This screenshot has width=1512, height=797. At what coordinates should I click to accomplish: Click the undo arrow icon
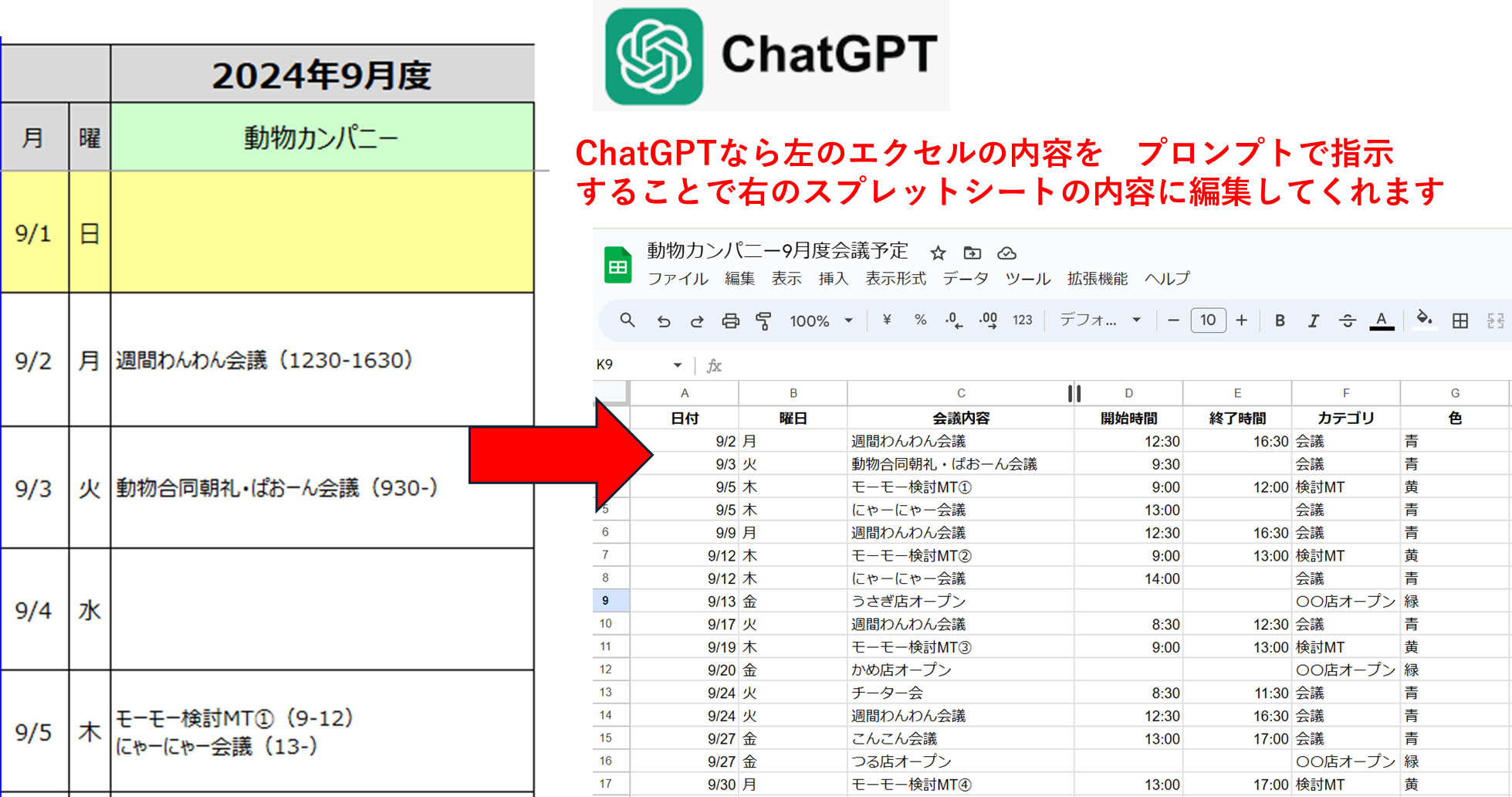663,321
